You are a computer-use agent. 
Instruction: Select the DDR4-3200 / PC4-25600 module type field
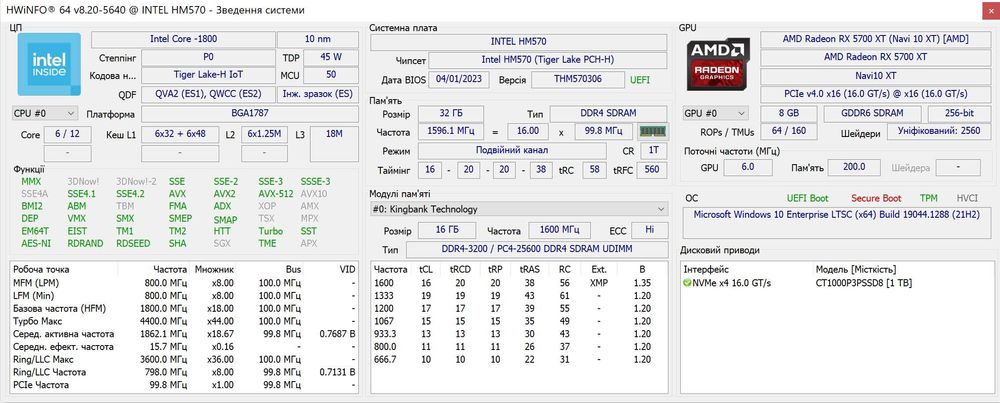coord(536,249)
